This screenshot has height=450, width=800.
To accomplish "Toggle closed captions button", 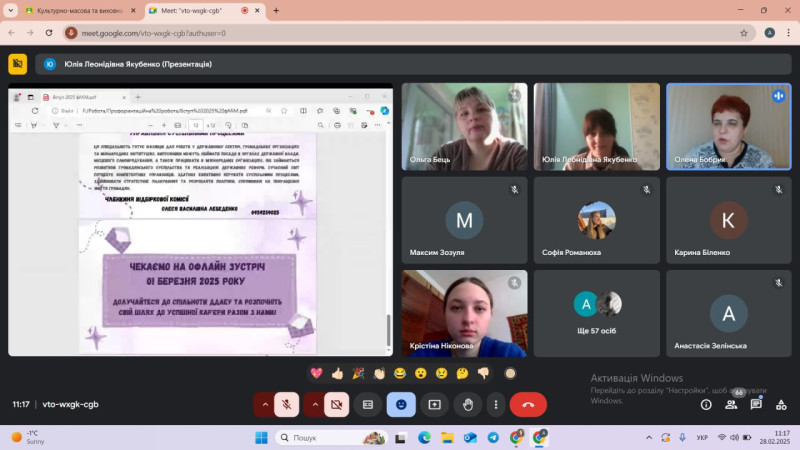I will pos(368,404).
